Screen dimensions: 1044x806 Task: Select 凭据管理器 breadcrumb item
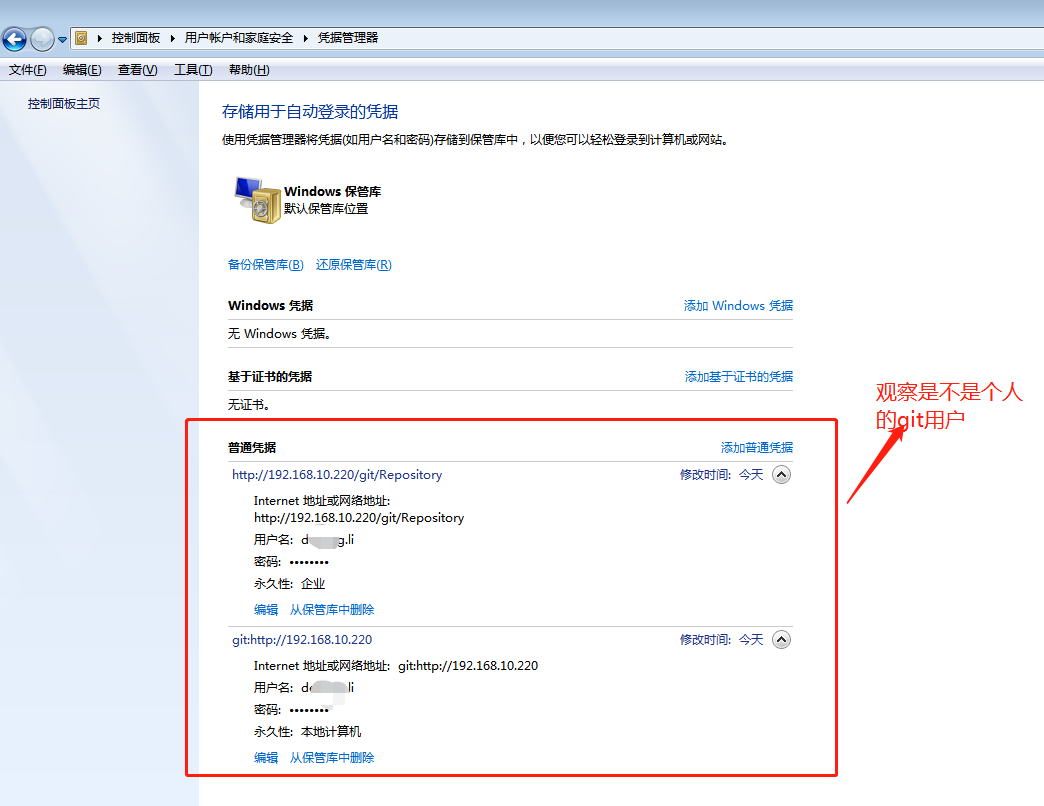pyautogui.click(x=348, y=38)
